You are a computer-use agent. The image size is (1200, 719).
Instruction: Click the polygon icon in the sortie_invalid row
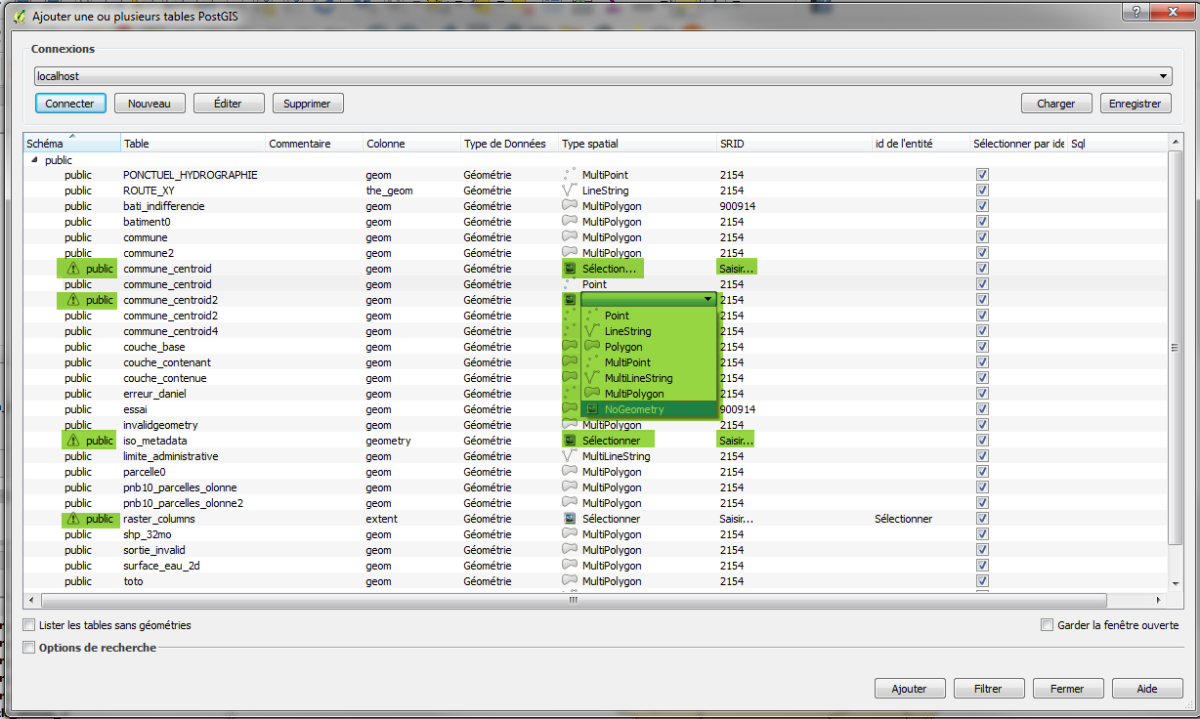pyautogui.click(x=570, y=550)
